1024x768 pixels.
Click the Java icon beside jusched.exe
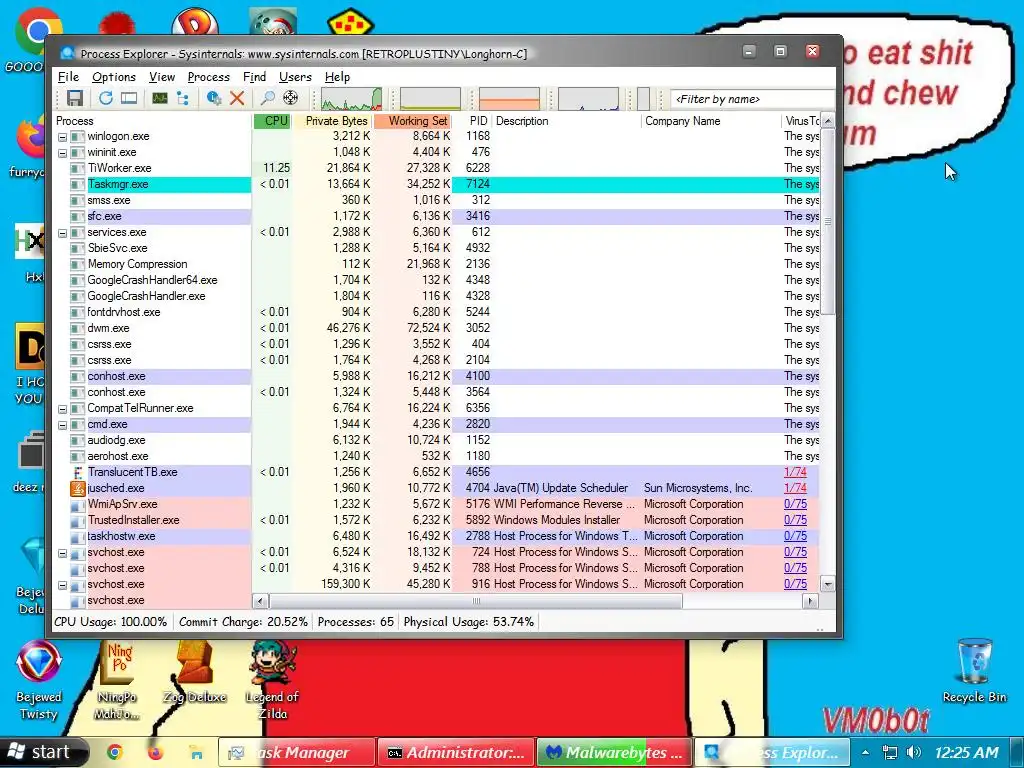tap(78, 488)
